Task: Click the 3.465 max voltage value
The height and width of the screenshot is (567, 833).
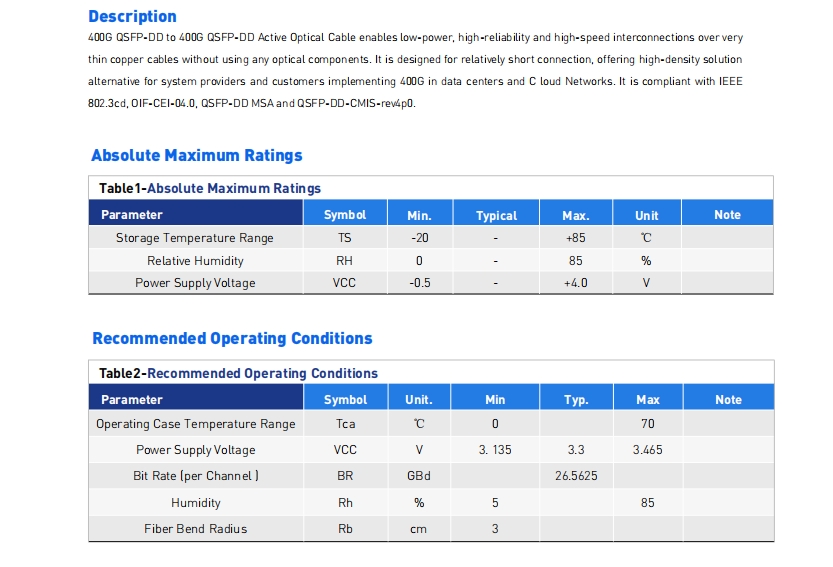Action: click(x=648, y=450)
